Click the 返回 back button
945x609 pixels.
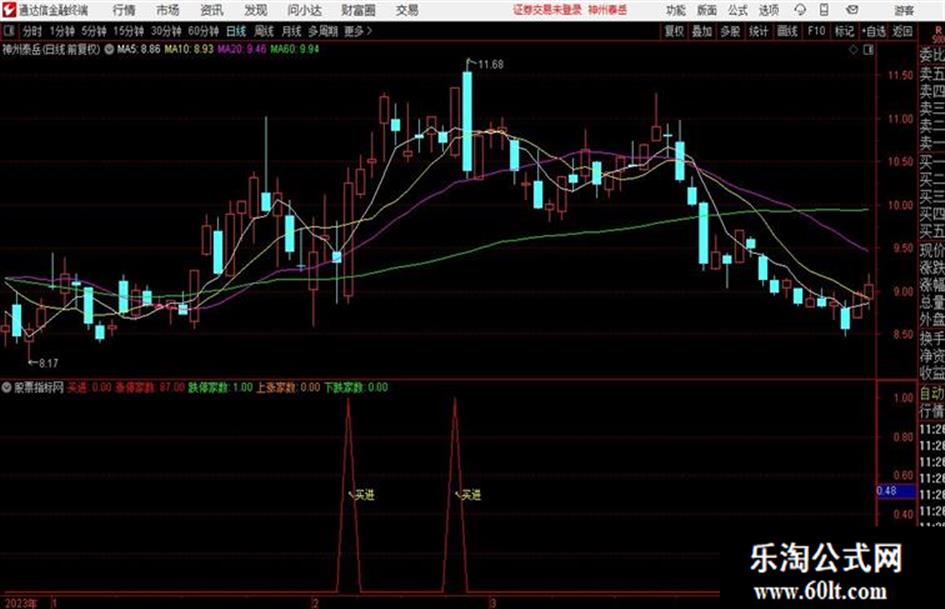pyautogui.click(x=902, y=31)
